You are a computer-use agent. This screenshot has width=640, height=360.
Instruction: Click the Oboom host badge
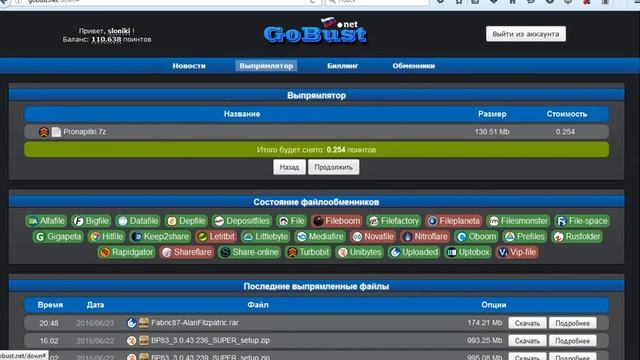pos(477,236)
